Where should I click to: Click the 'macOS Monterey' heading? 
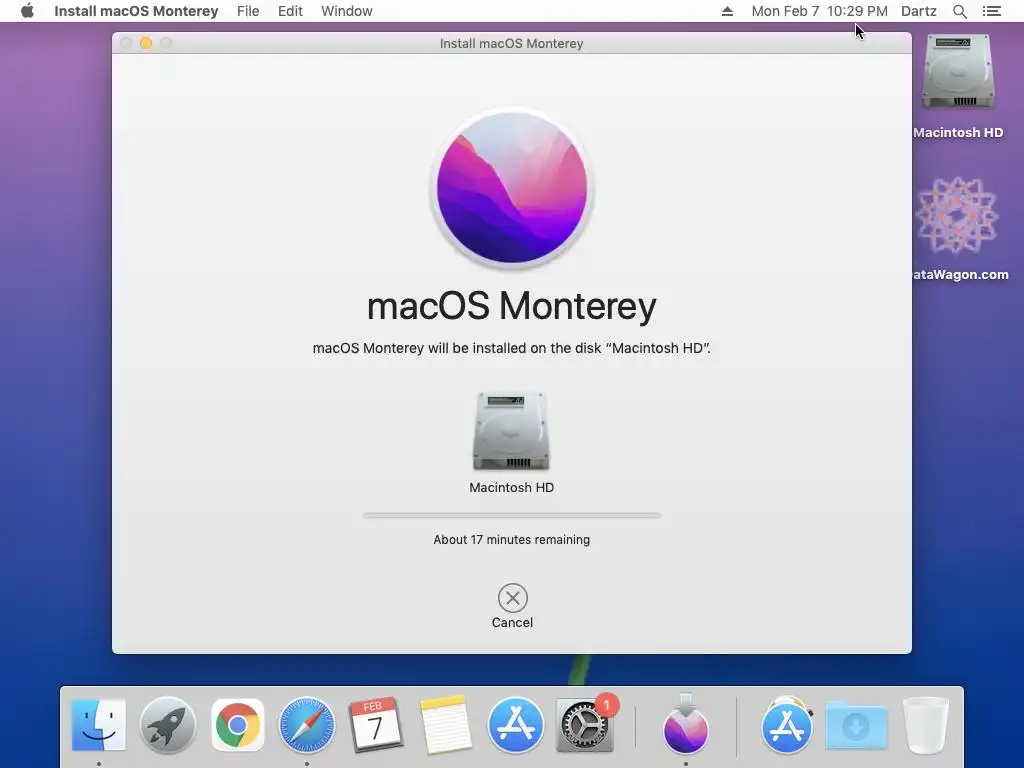(511, 306)
